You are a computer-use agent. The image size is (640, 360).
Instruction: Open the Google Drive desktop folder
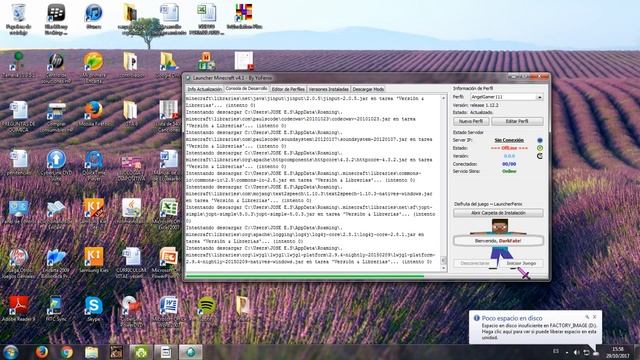tap(168, 64)
